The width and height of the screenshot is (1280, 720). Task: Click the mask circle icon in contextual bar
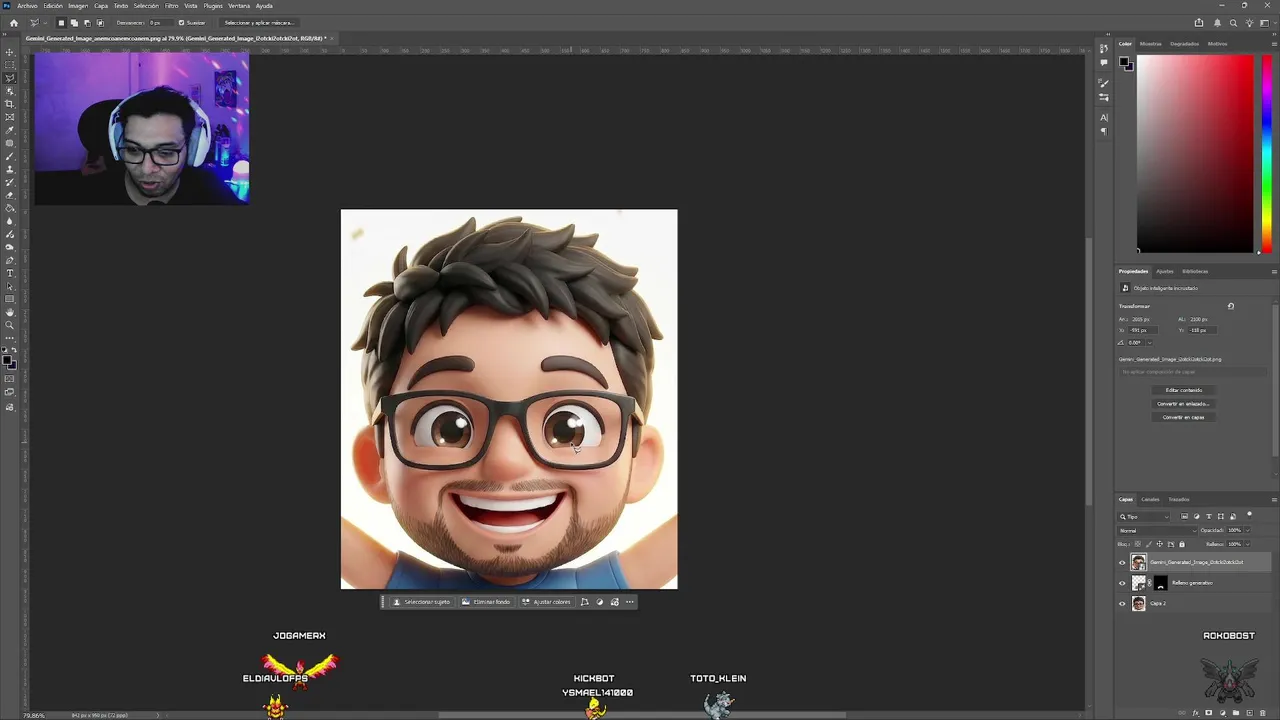600,602
